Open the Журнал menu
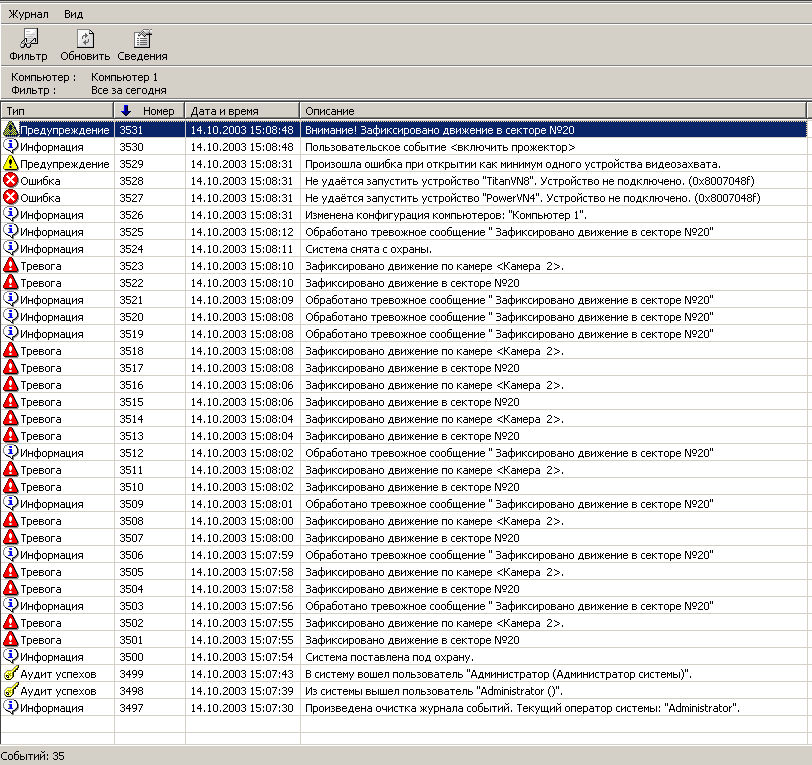The image size is (812, 765). (28, 14)
